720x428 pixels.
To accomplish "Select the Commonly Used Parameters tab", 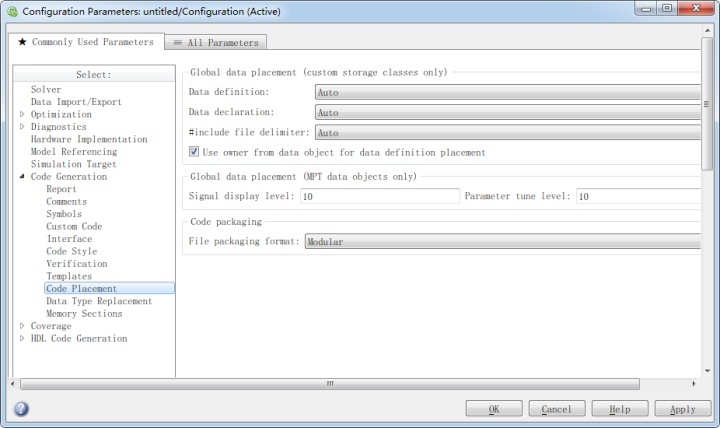I will [x=86, y=42].
